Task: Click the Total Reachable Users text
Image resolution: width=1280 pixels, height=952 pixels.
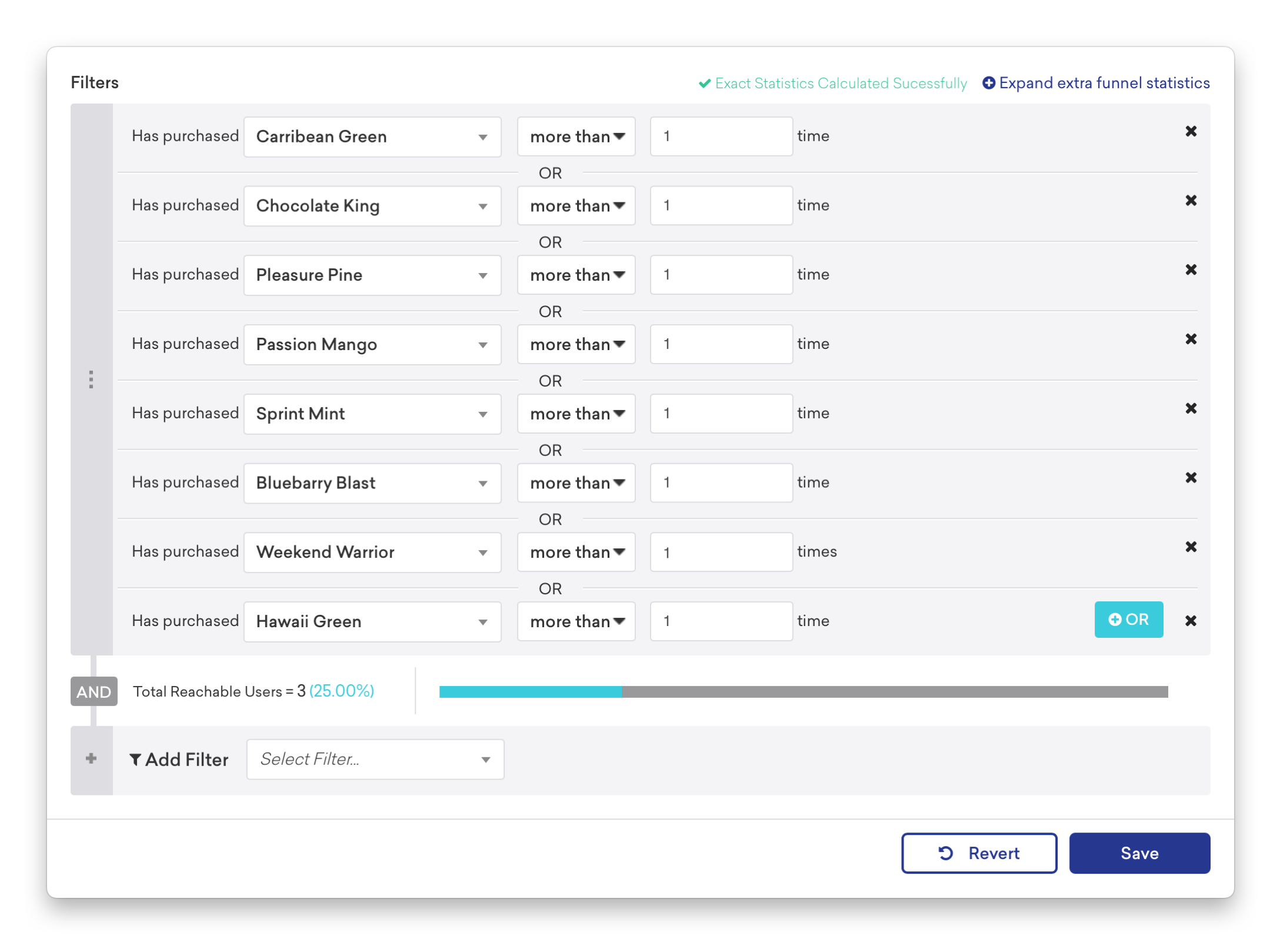Action: tap(208, 691)
